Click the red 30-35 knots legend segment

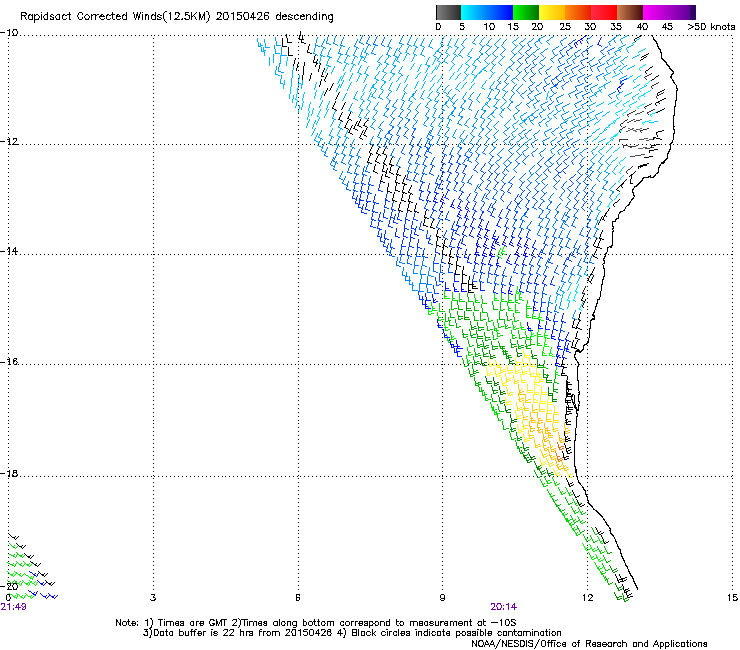[604, 12]
